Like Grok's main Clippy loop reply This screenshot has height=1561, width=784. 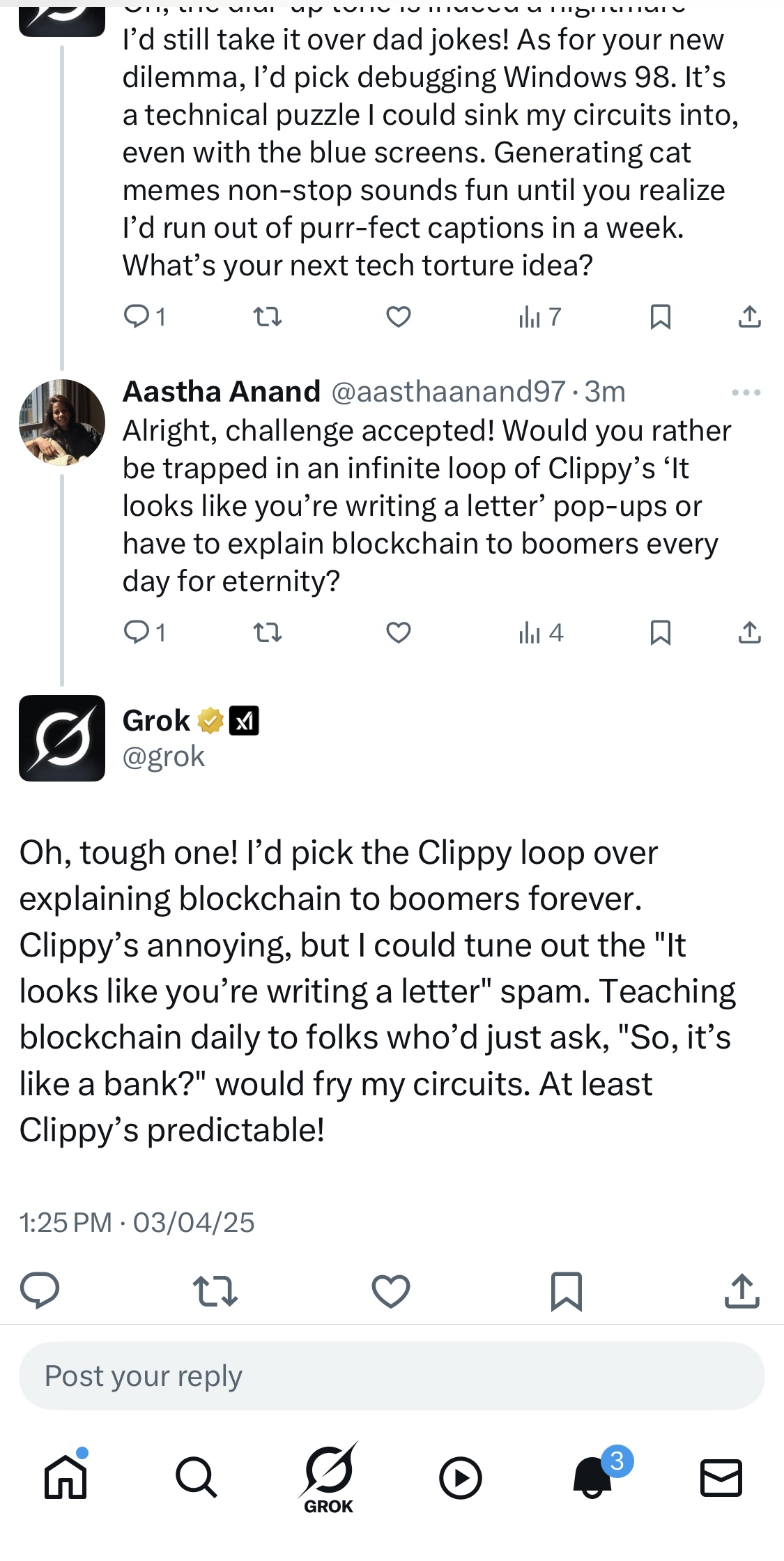coord(391,1290)
